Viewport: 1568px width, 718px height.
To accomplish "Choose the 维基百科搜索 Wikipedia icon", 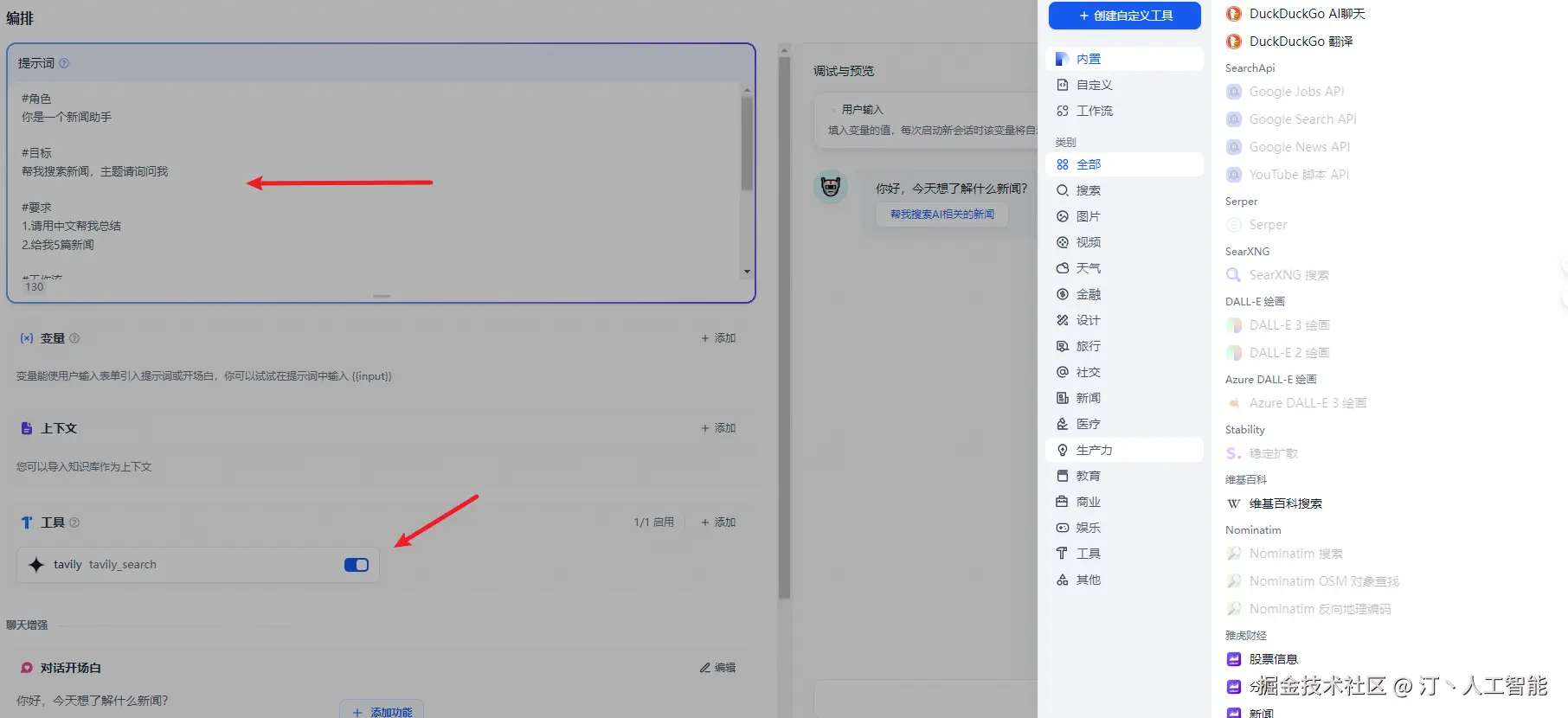I will 1234,503.
